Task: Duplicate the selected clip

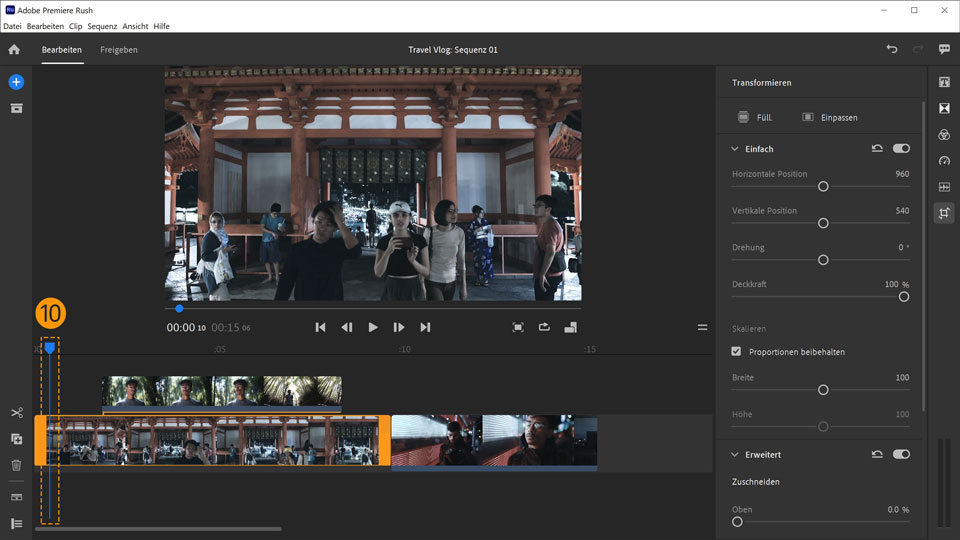Action: pos(17,439)
